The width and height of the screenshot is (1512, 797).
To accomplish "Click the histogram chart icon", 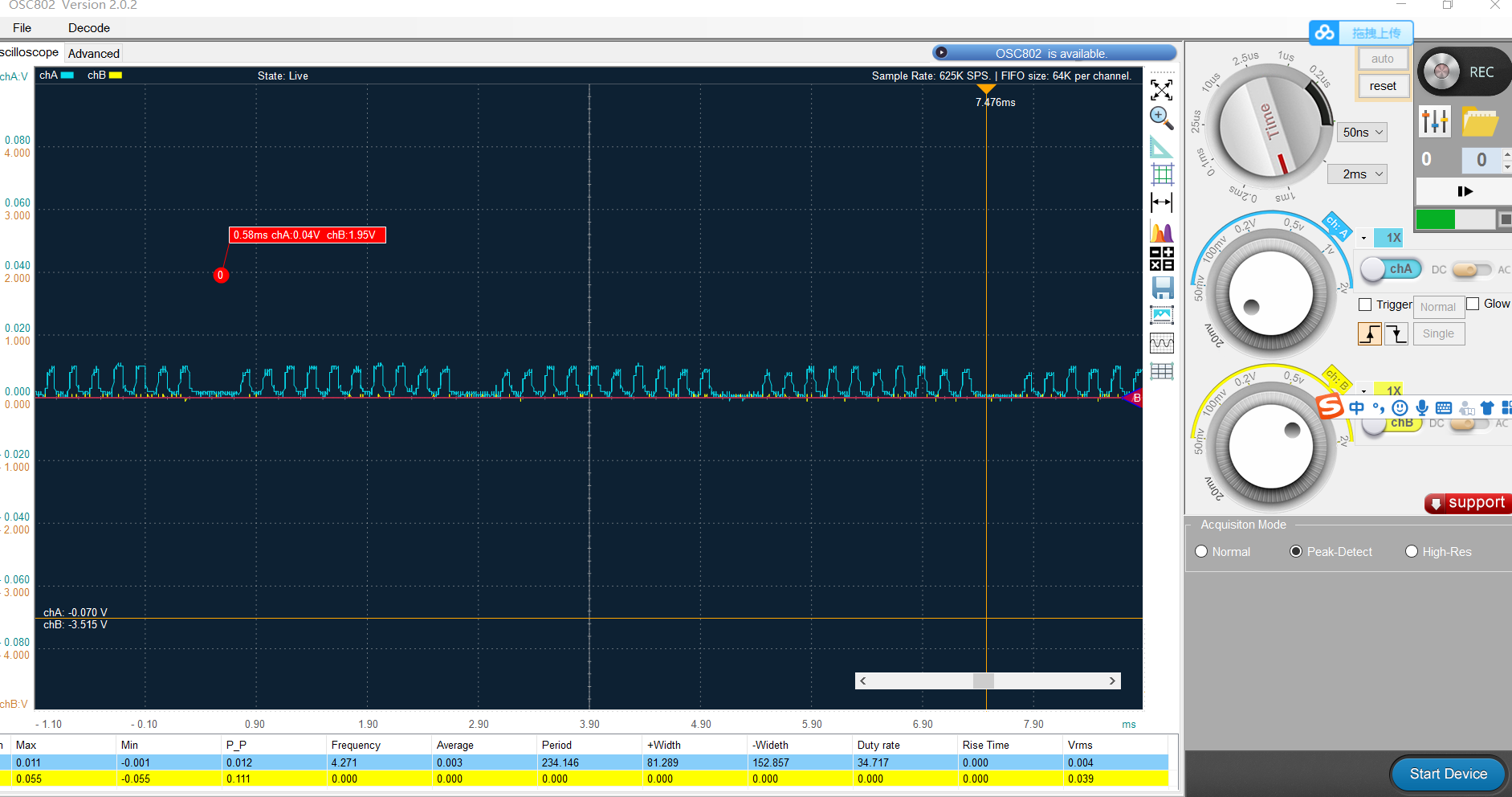I will (x=1161, y=233).
